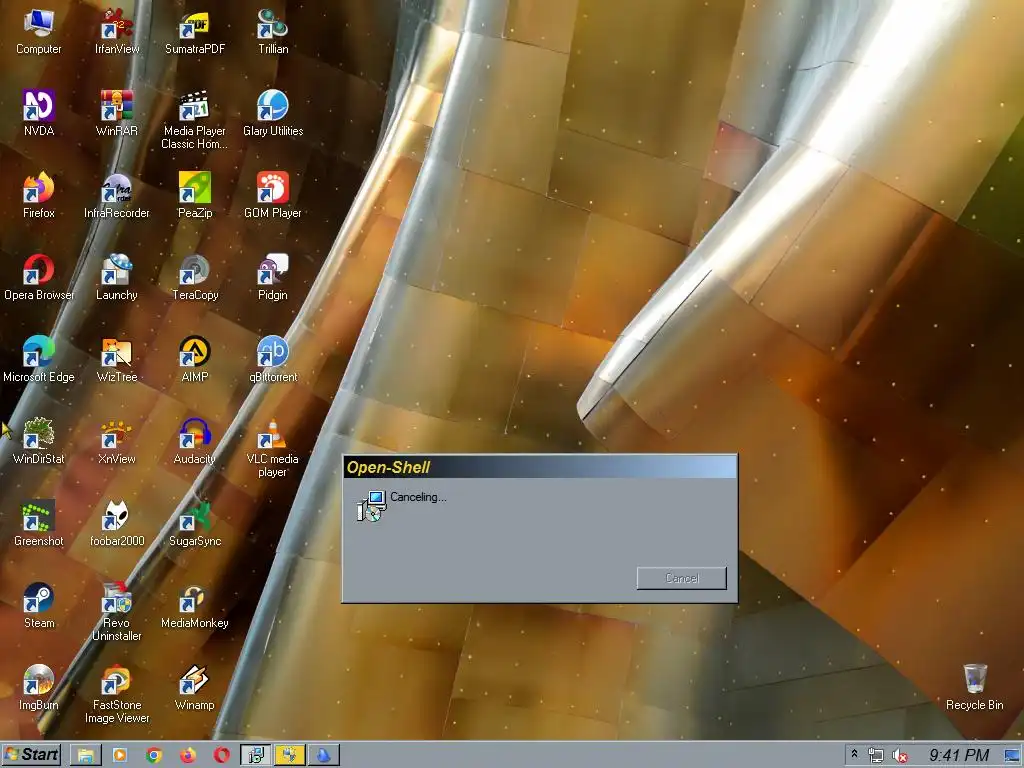Click the AIMP desktop icon
1024x768 pixels.
195,360
